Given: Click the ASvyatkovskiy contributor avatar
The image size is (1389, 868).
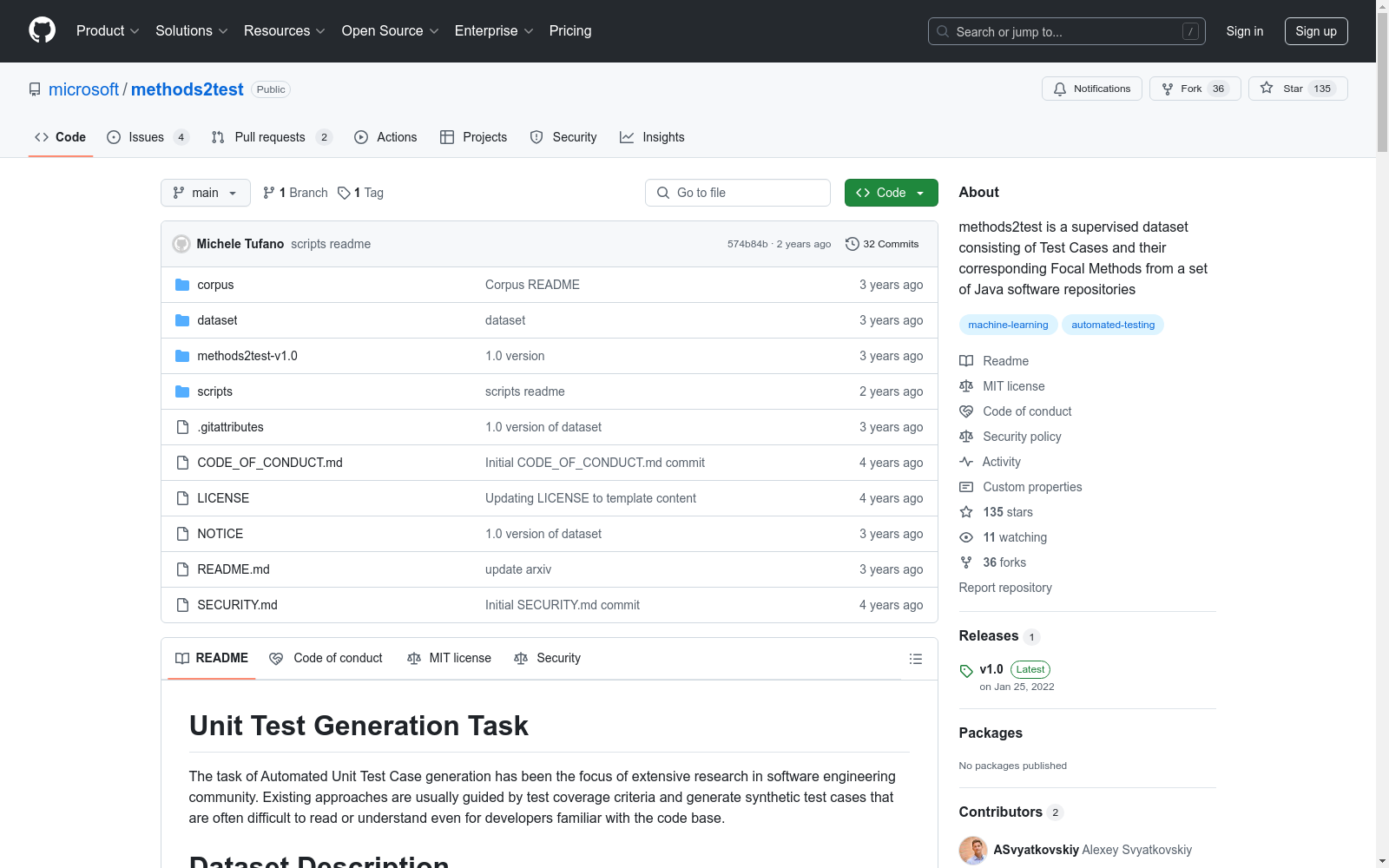Looking at the screenshot, I should coord(973,851).
